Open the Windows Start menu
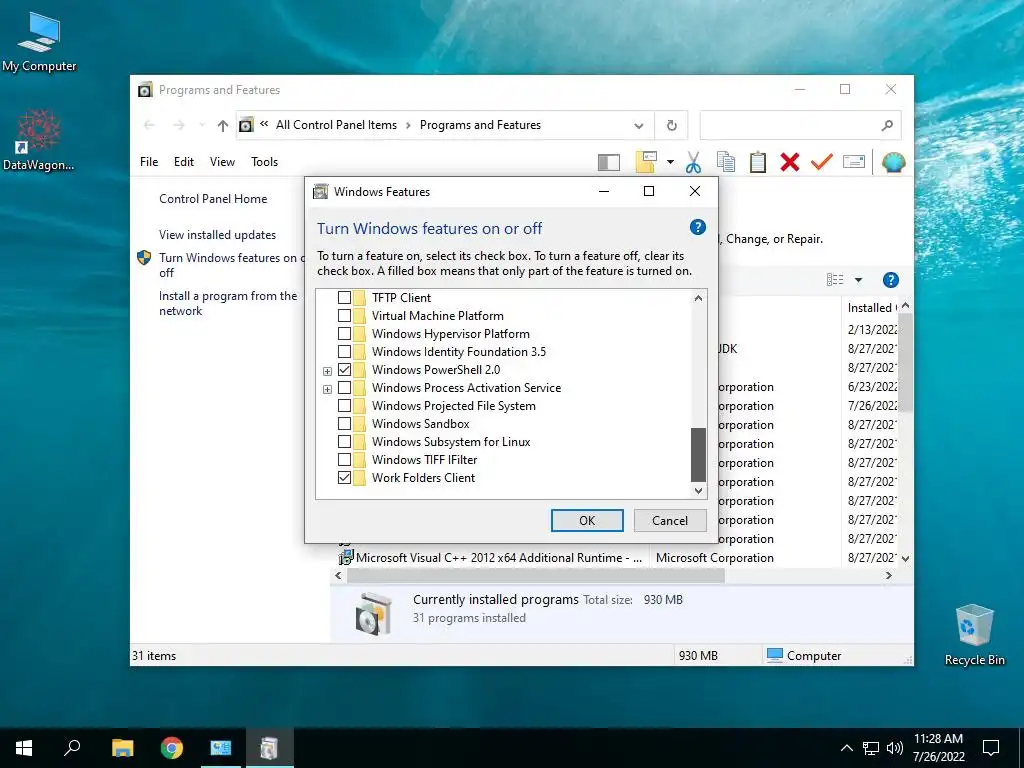The image size is (1024, 768). 24,748
